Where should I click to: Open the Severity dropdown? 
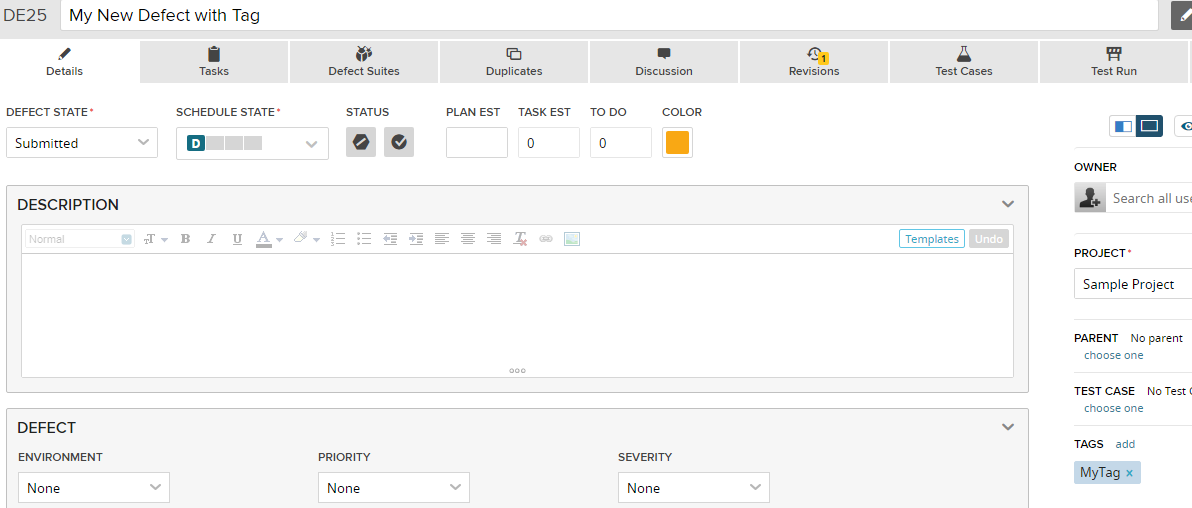click(693, 488)
